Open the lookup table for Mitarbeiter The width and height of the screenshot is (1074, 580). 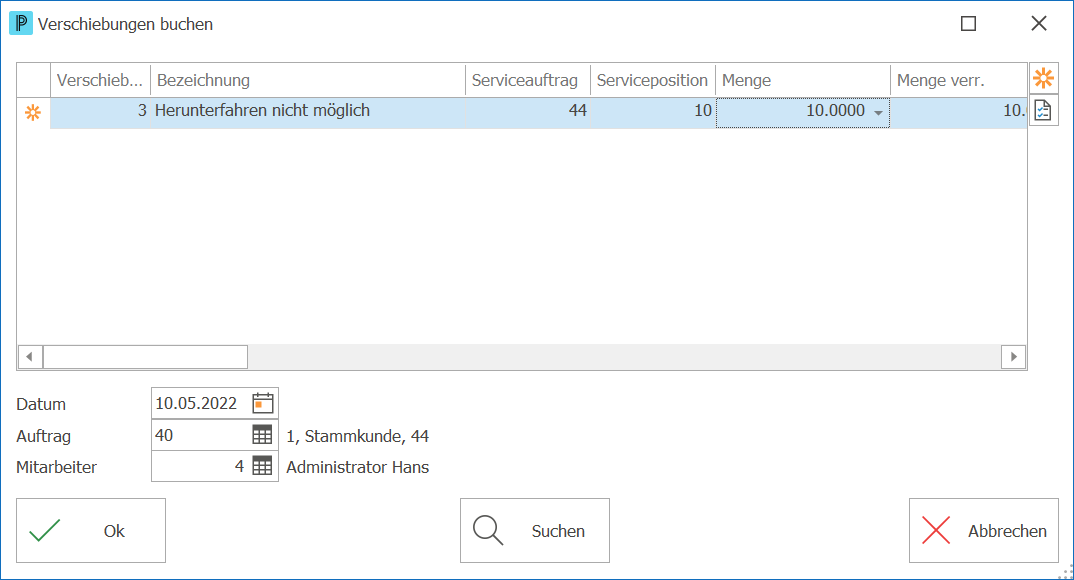(x=262, y=466)
